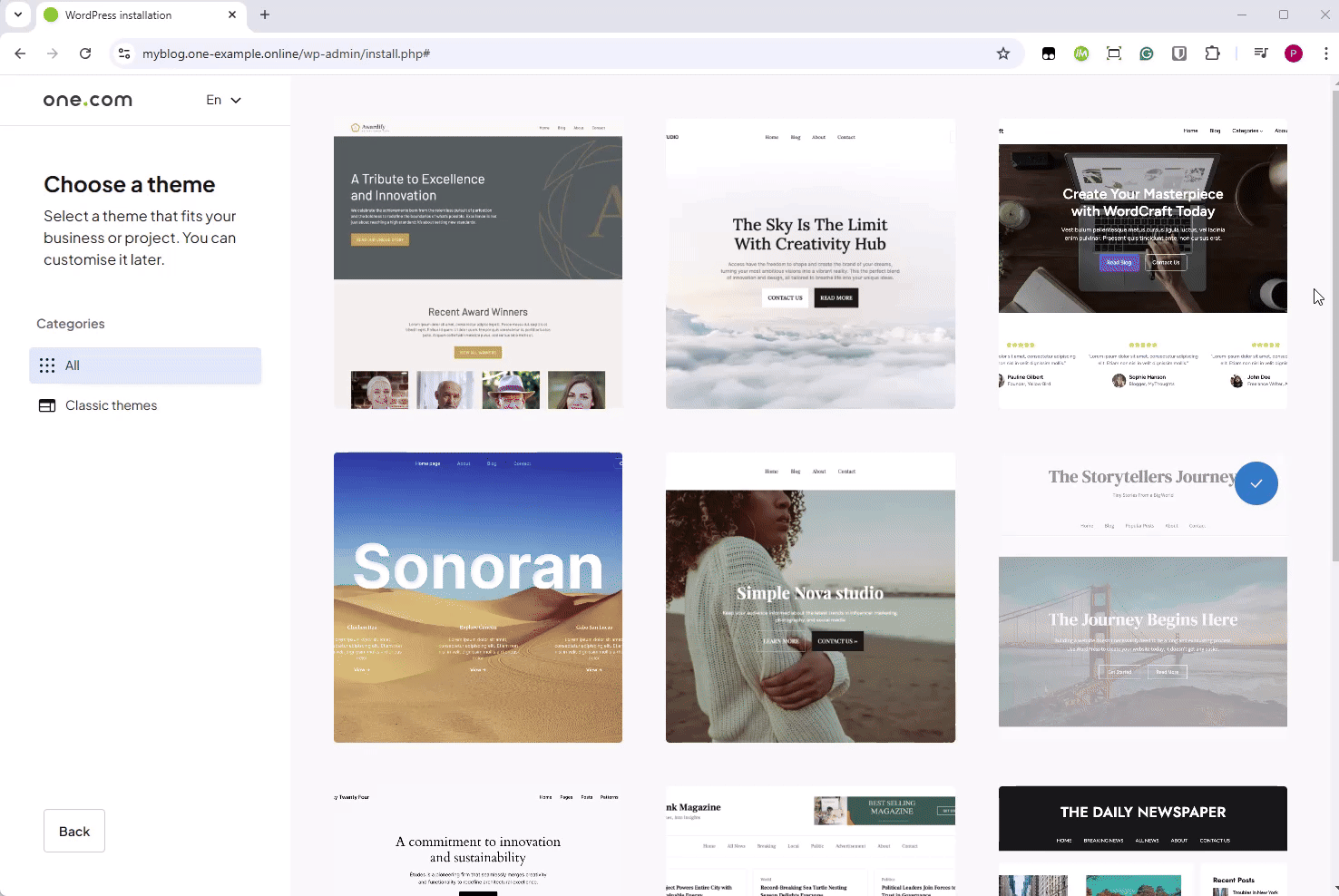The height and width of the screenshot is (896, 1339).
Task: Open the Bitwarden shield extension icon
Action: pos(1179,54)
